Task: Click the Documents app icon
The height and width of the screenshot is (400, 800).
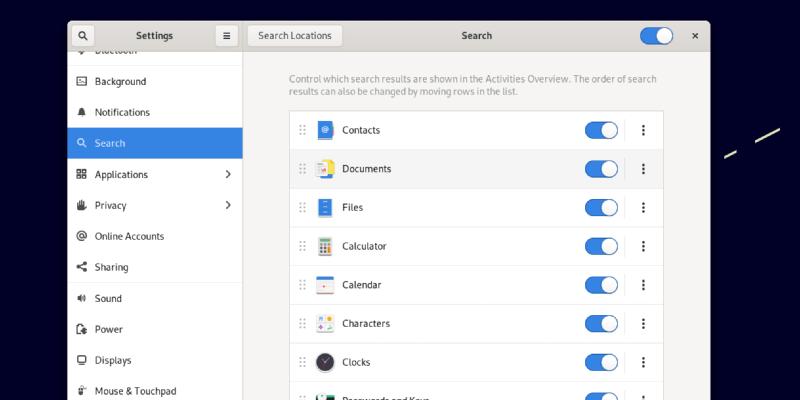Action: click(324, 169)
